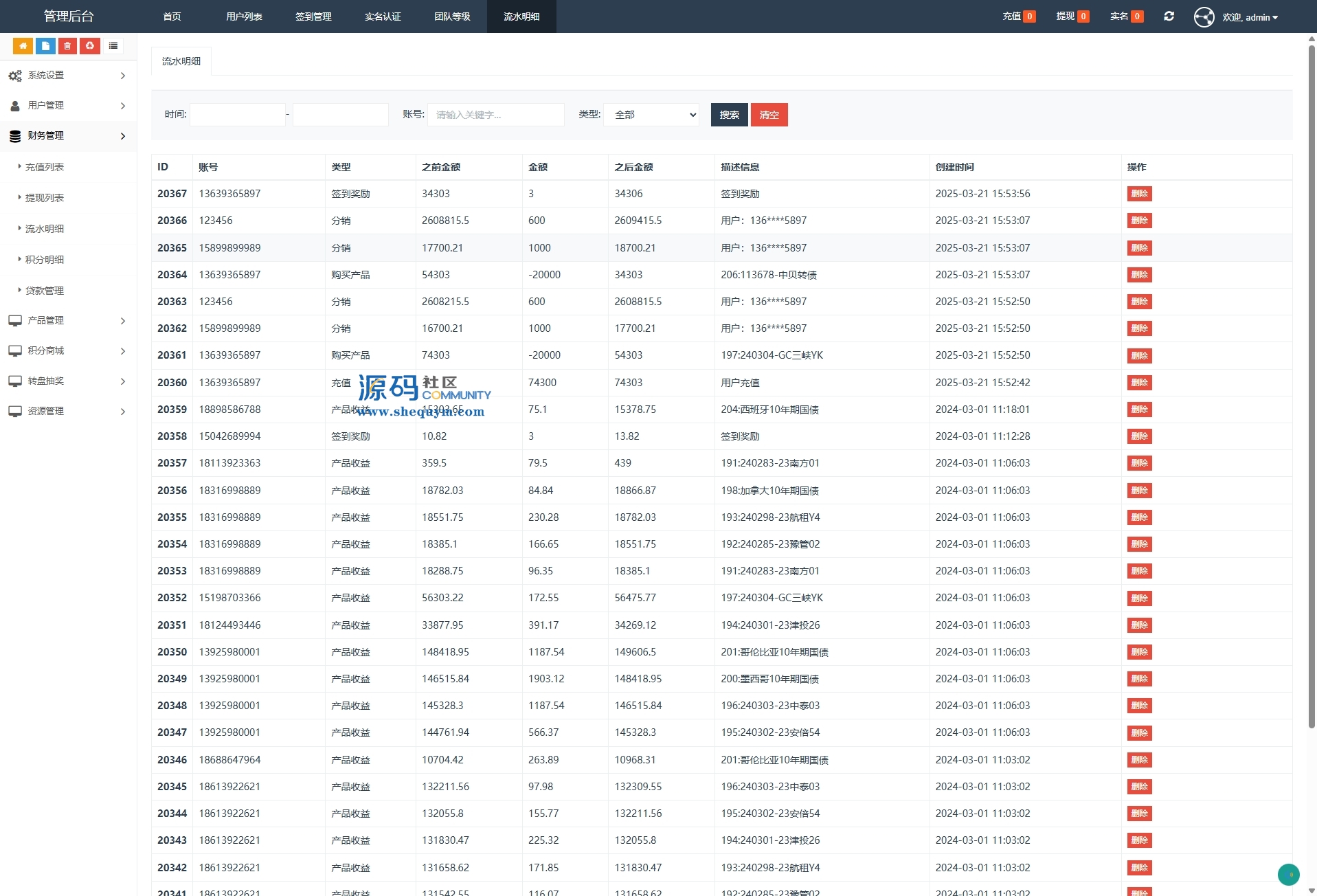Click the 账号 keyword input field
The width and height of the screenshot is (1317, 896).
tap(495, 115)
